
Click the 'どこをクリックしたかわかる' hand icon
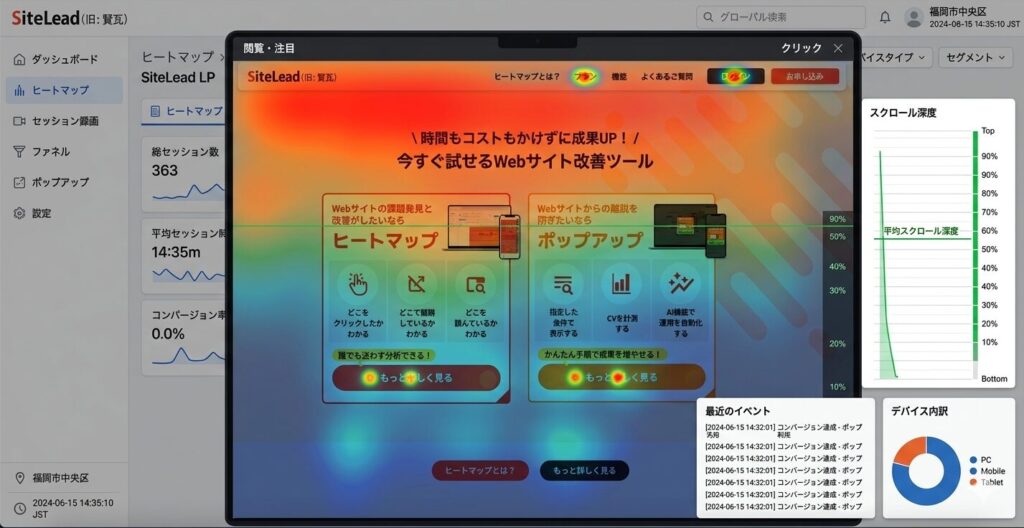(358, 284)
